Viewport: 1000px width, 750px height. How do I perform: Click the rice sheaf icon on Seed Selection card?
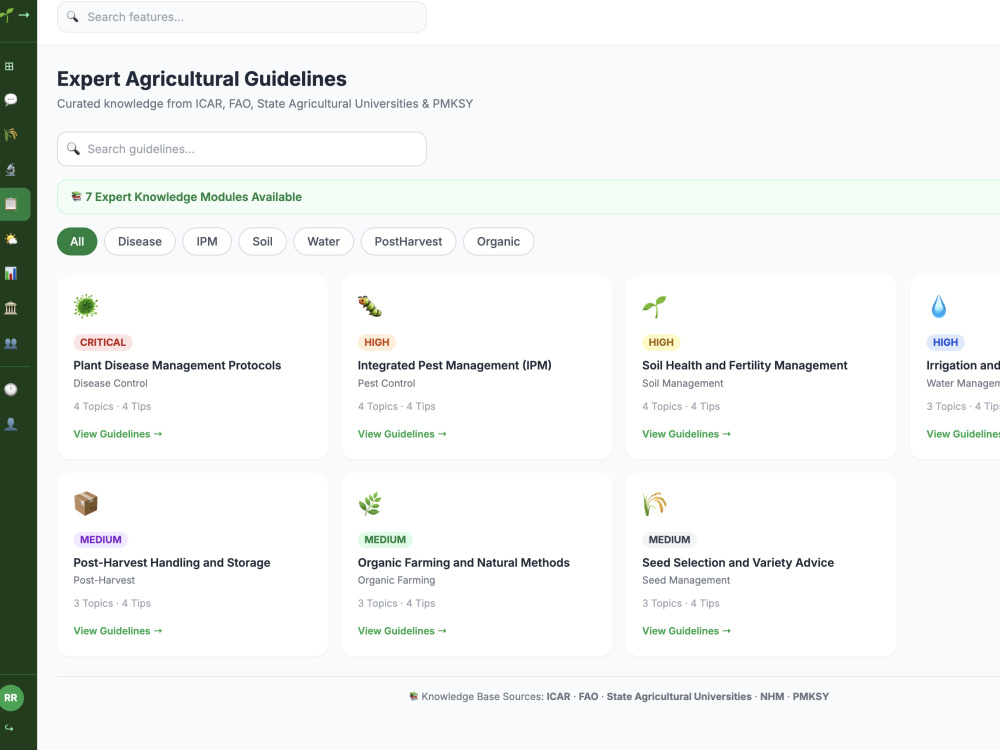(x=654, y=503)
